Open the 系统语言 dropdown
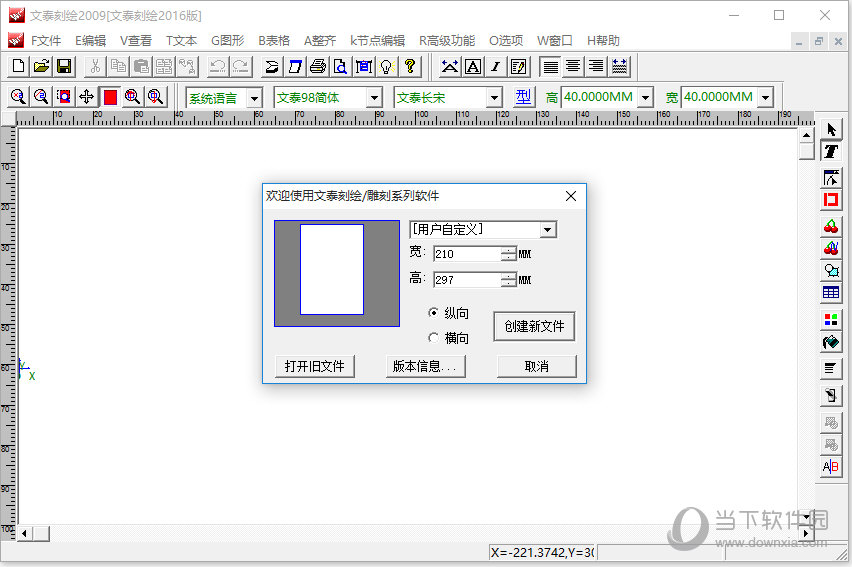 (254, 98)
